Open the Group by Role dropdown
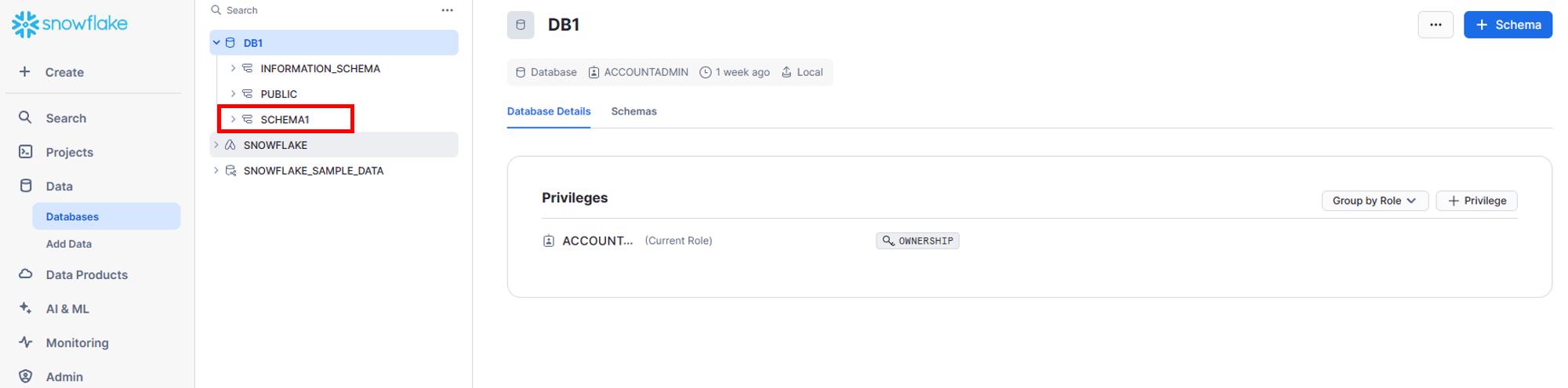The width and height of the screenshot is (1568, 388). pos(1374,201)
